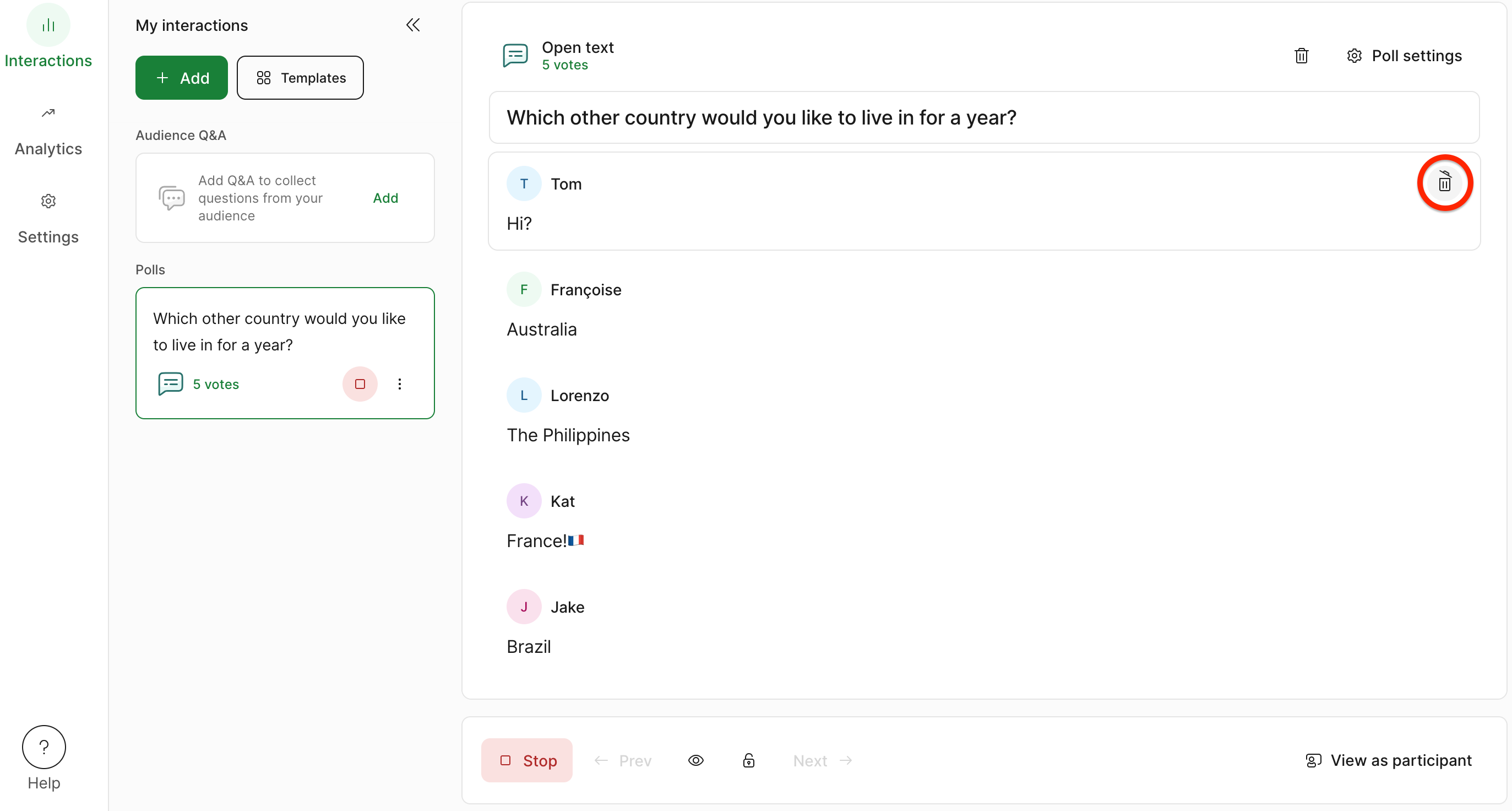
Task: Toggle results visibility eye icon
Action: tap(695, 760)
